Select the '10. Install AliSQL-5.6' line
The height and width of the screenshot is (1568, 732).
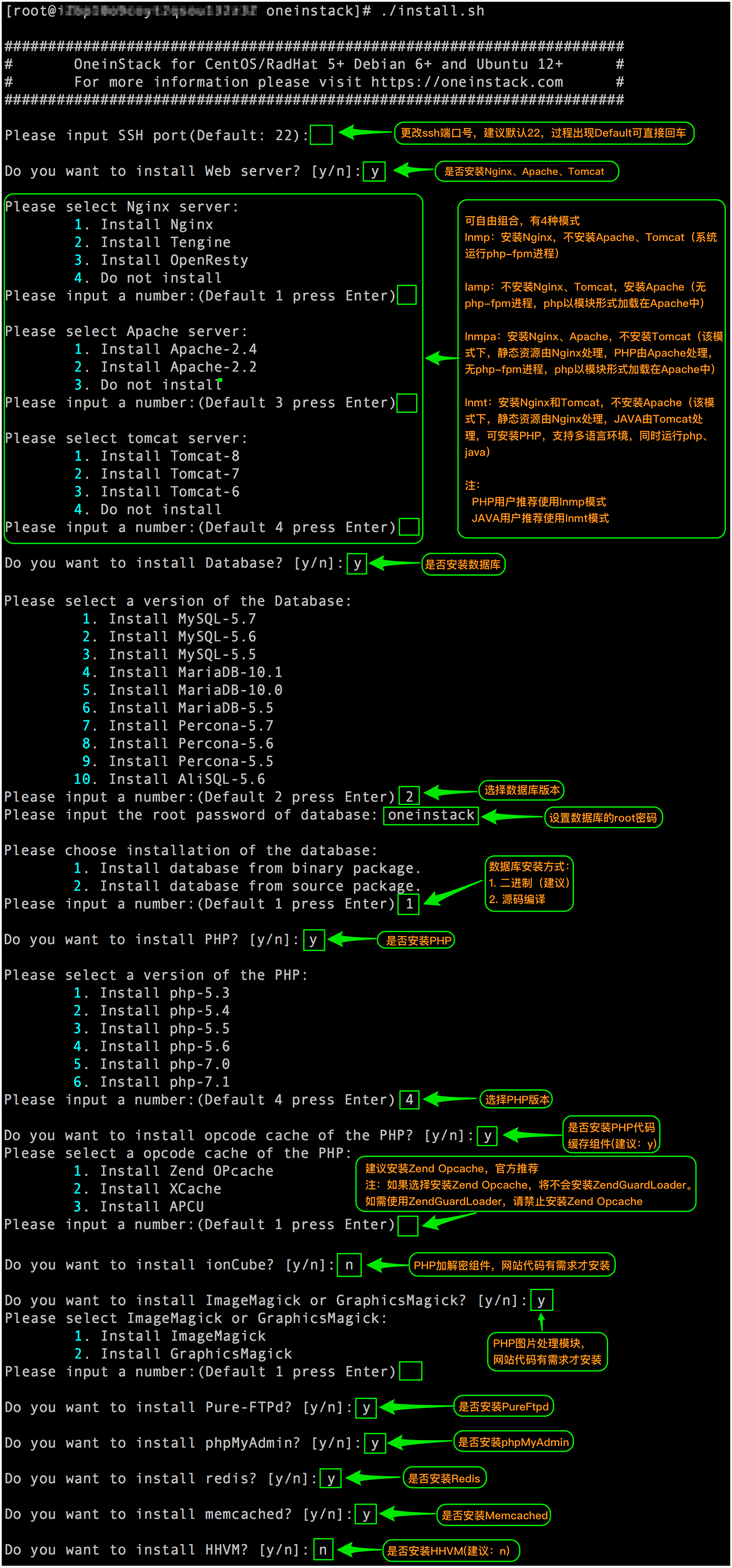coord(170,779)
